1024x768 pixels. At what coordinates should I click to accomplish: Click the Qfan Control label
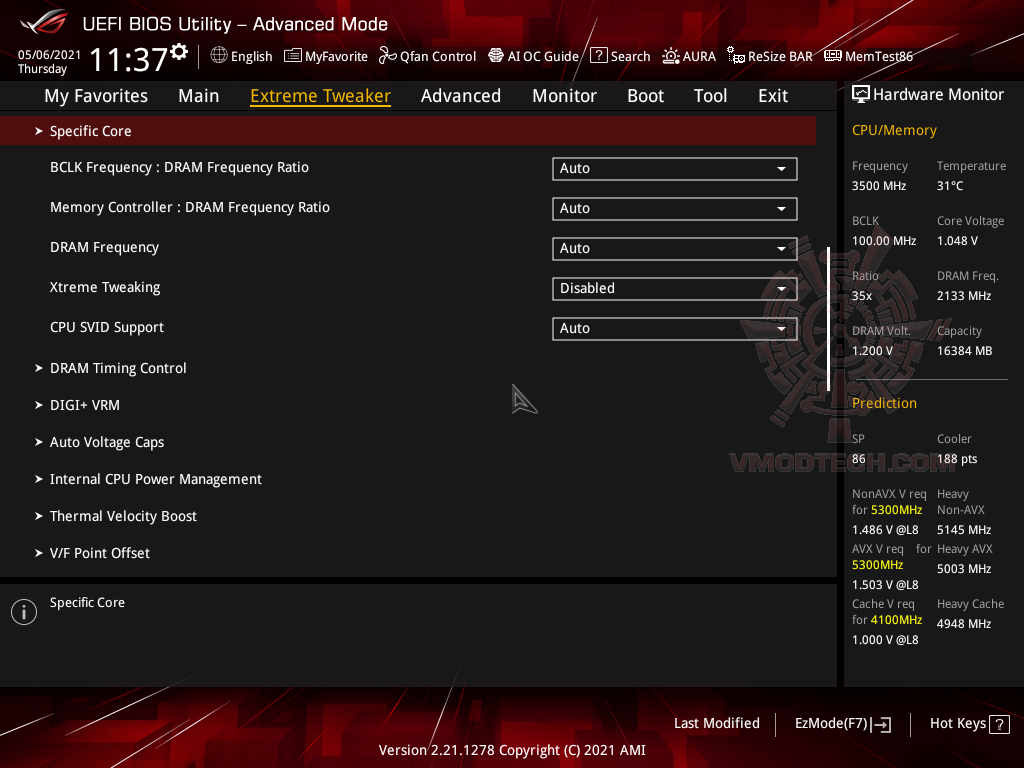point(438,57)
